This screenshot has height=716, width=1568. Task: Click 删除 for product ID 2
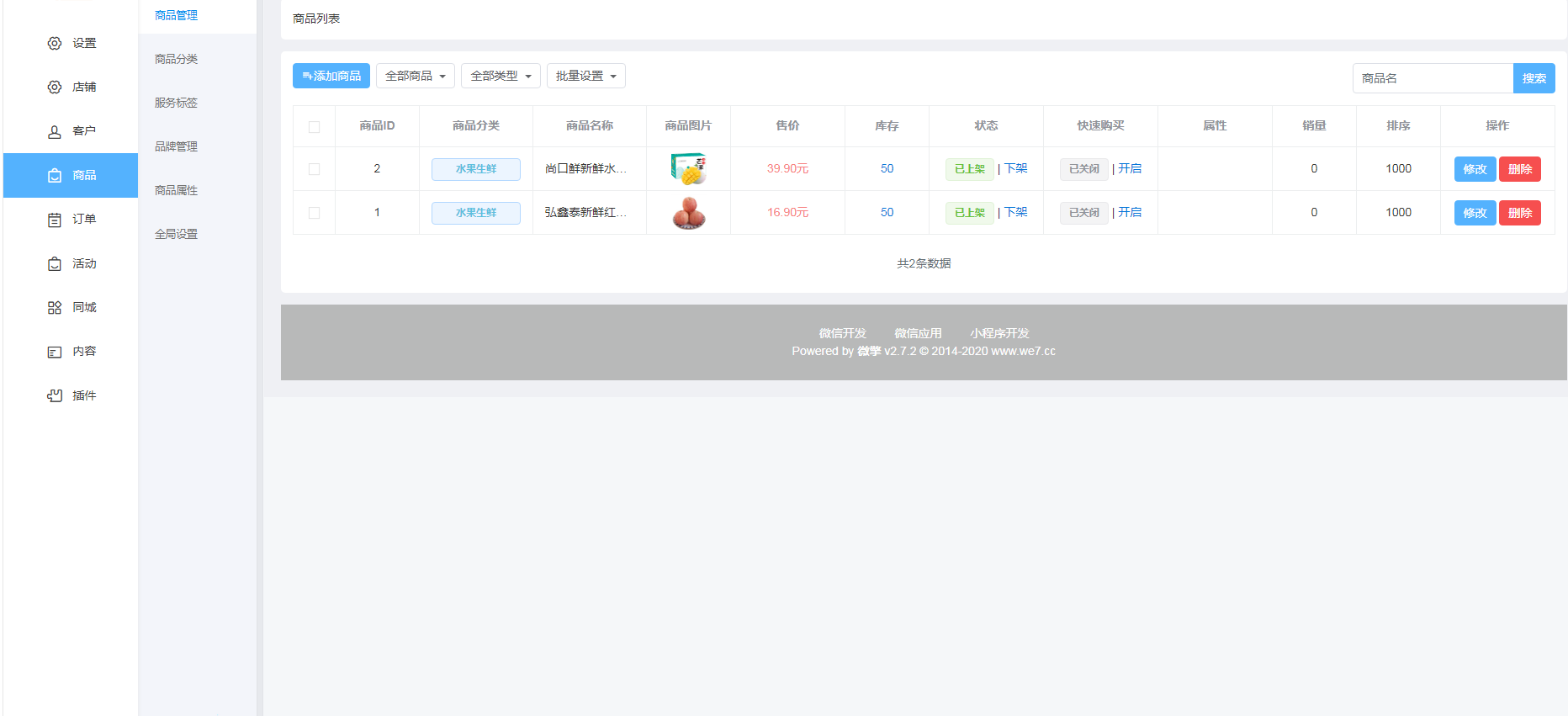[x=1520, y=169]
